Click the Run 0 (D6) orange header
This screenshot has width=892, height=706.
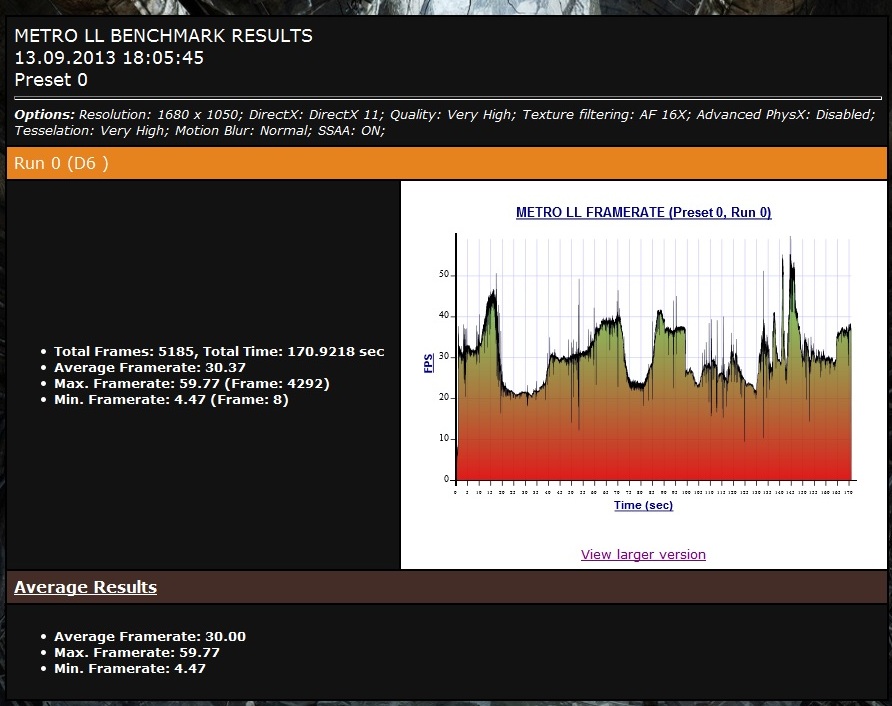pos(447,163)
